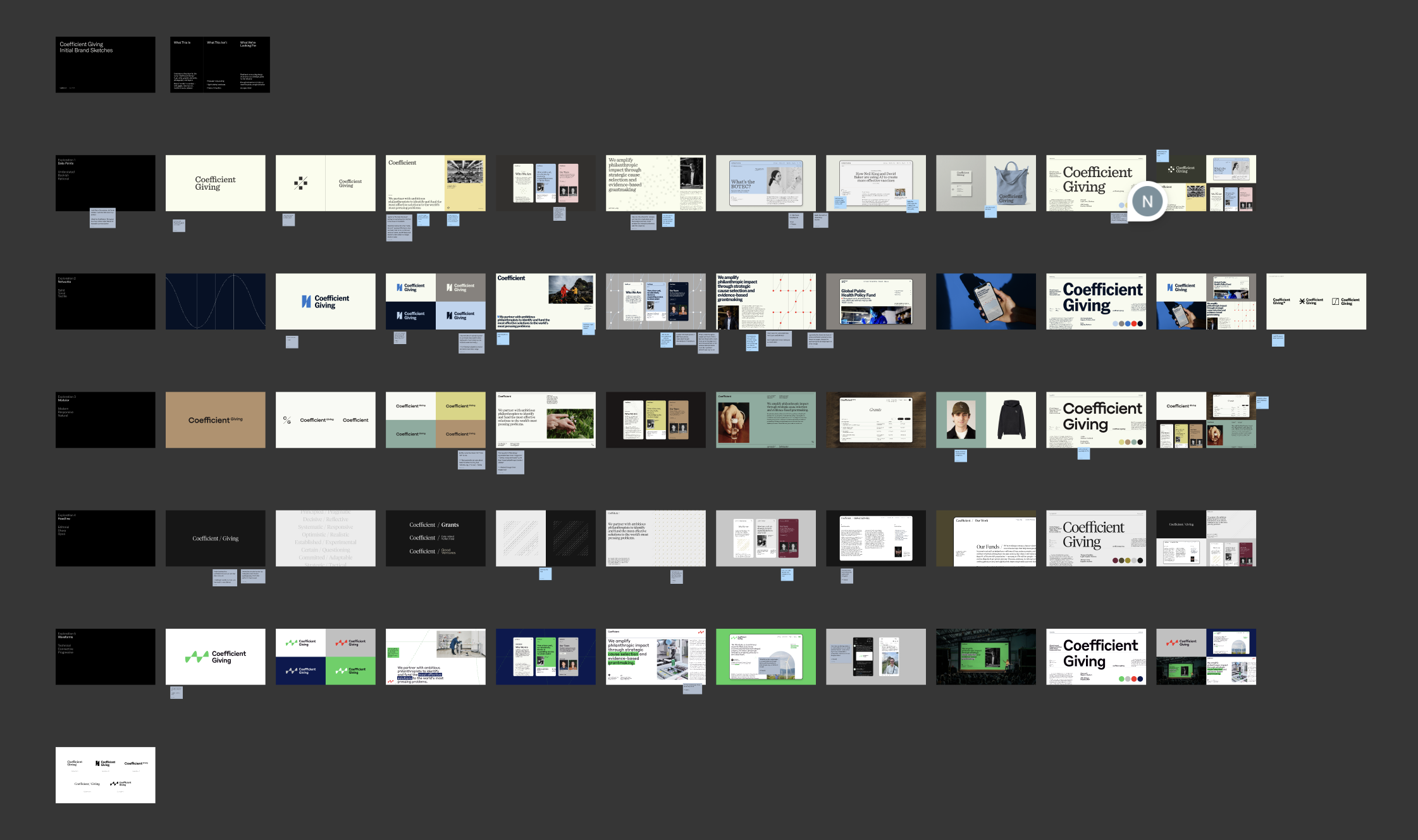Click the red swatch in Networks palette

[1135, 323]
